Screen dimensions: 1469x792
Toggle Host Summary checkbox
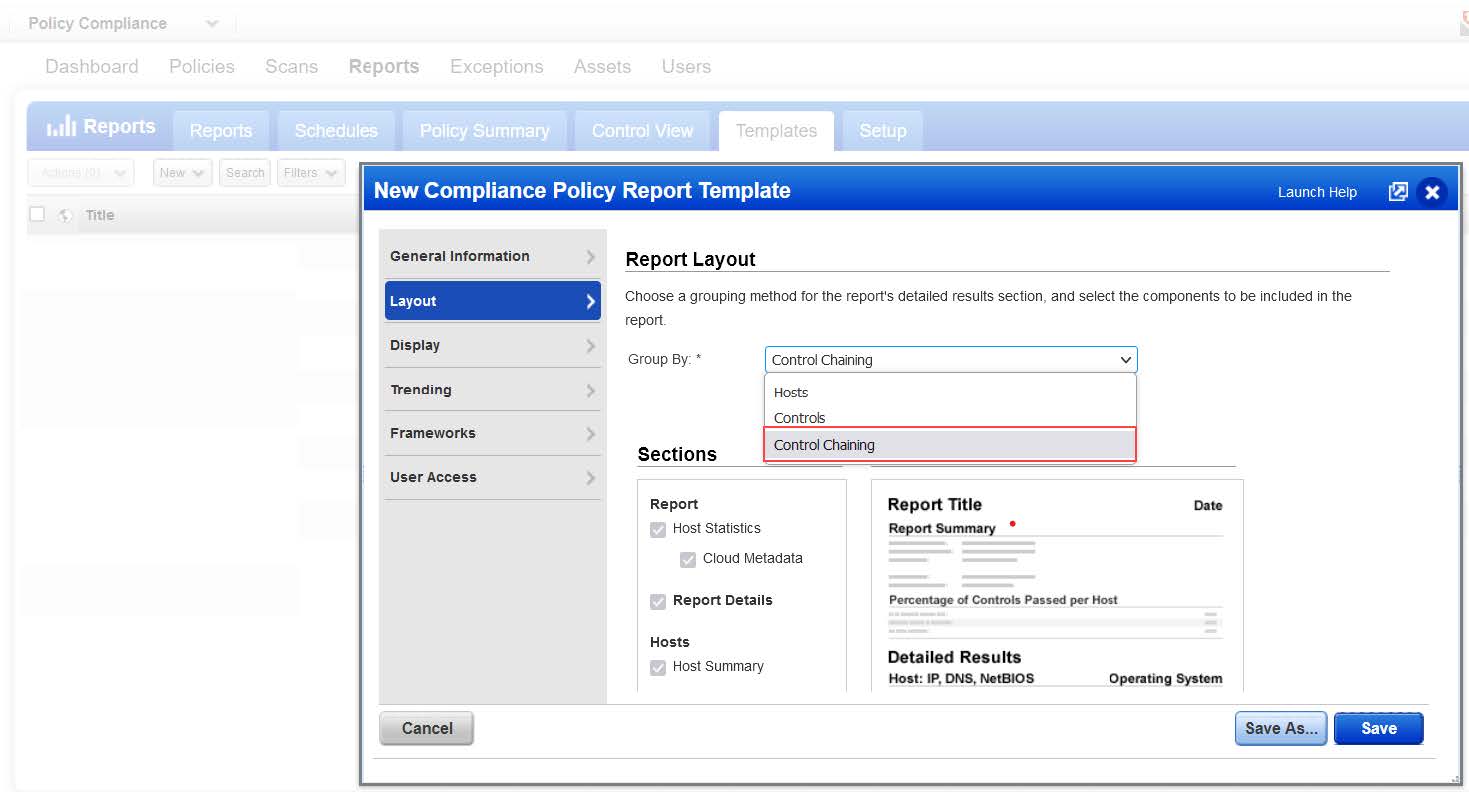coord(658,668)
